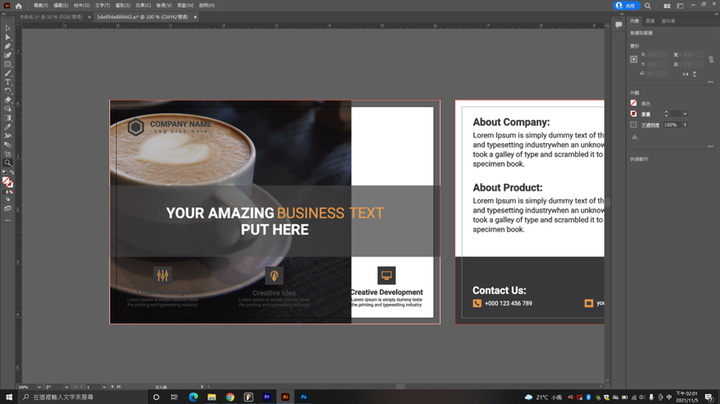Swap fill and stroke arrow
This screenshot has width=720, height=404.
tap(12, 173)
